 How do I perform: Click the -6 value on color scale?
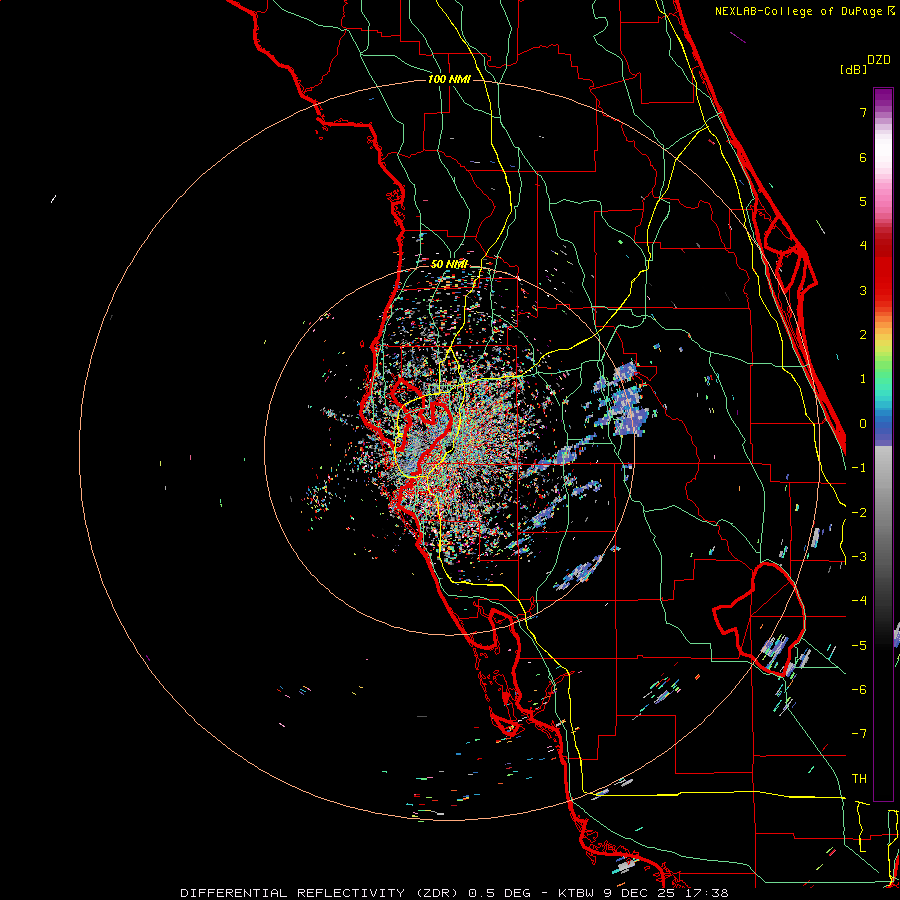click(x=859, y=690)
